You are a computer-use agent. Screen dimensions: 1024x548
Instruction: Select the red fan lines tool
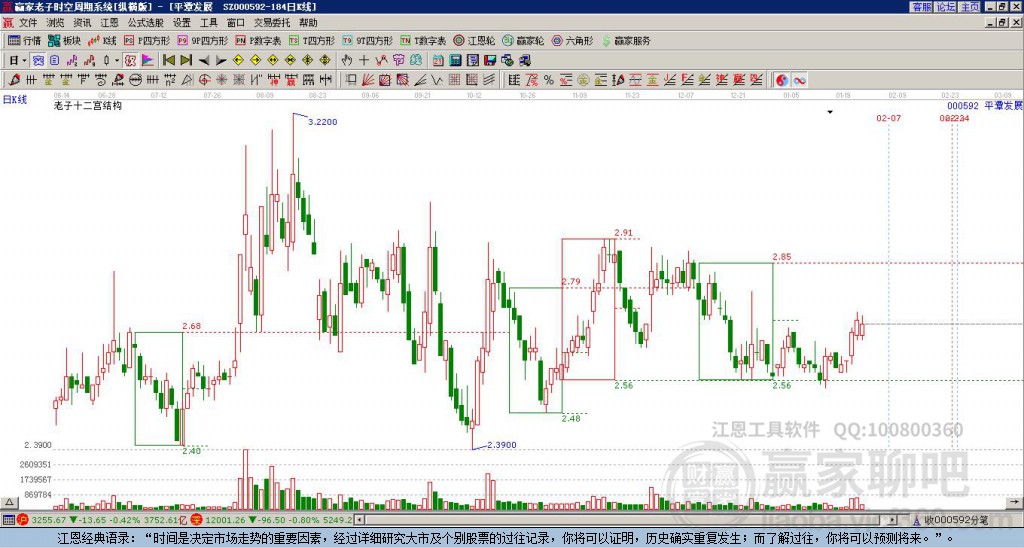click(368, 80)
